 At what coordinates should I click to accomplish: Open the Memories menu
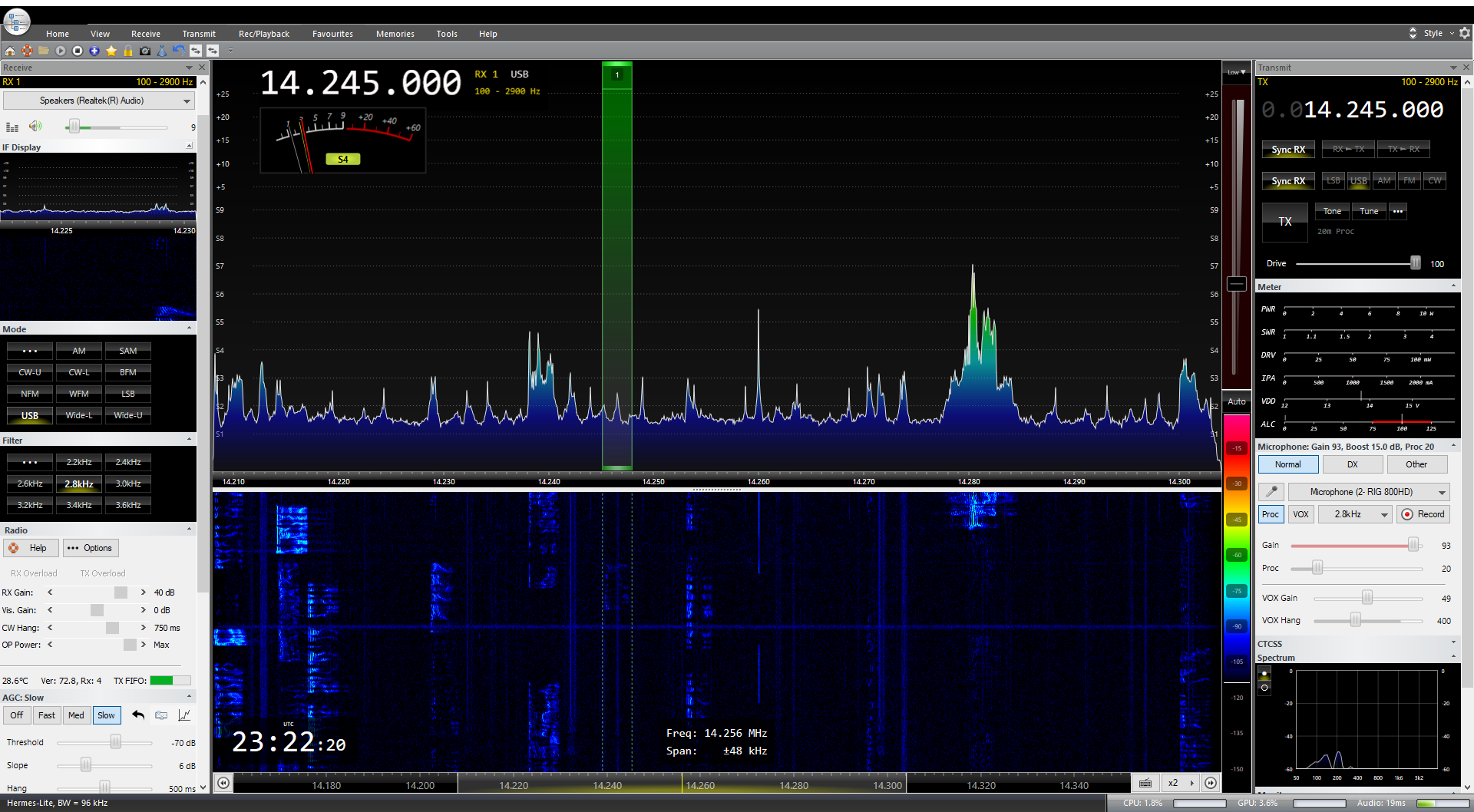[x=395, y=34]
